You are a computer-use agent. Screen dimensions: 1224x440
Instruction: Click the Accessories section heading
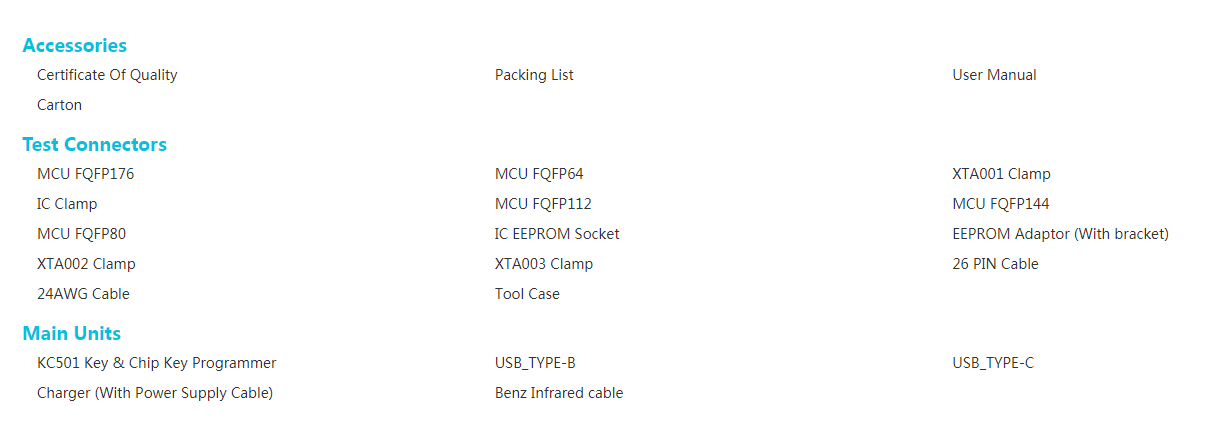[75, 45]
